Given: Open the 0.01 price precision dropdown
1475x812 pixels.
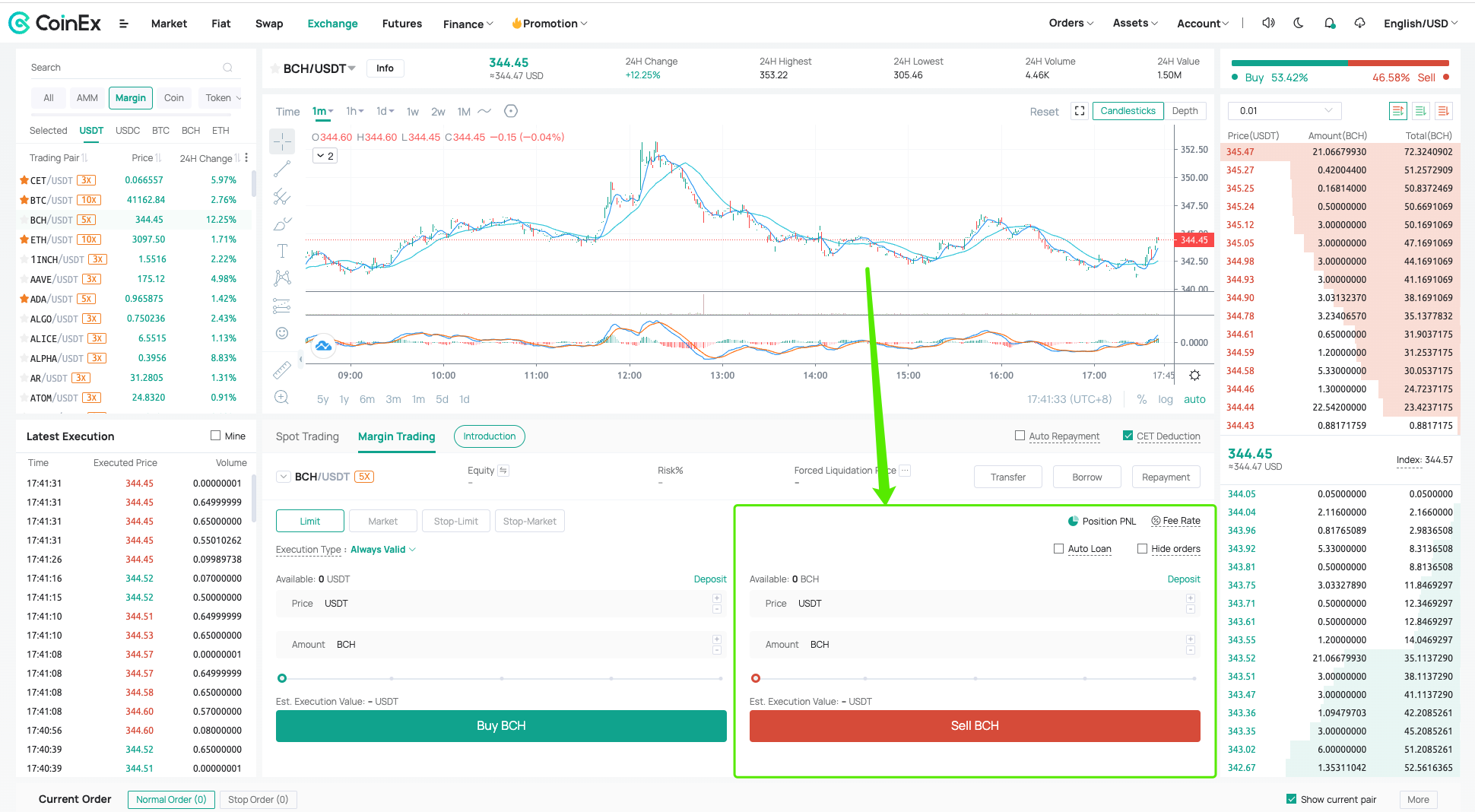Looking at the screenshot, I should [1284, 111].
